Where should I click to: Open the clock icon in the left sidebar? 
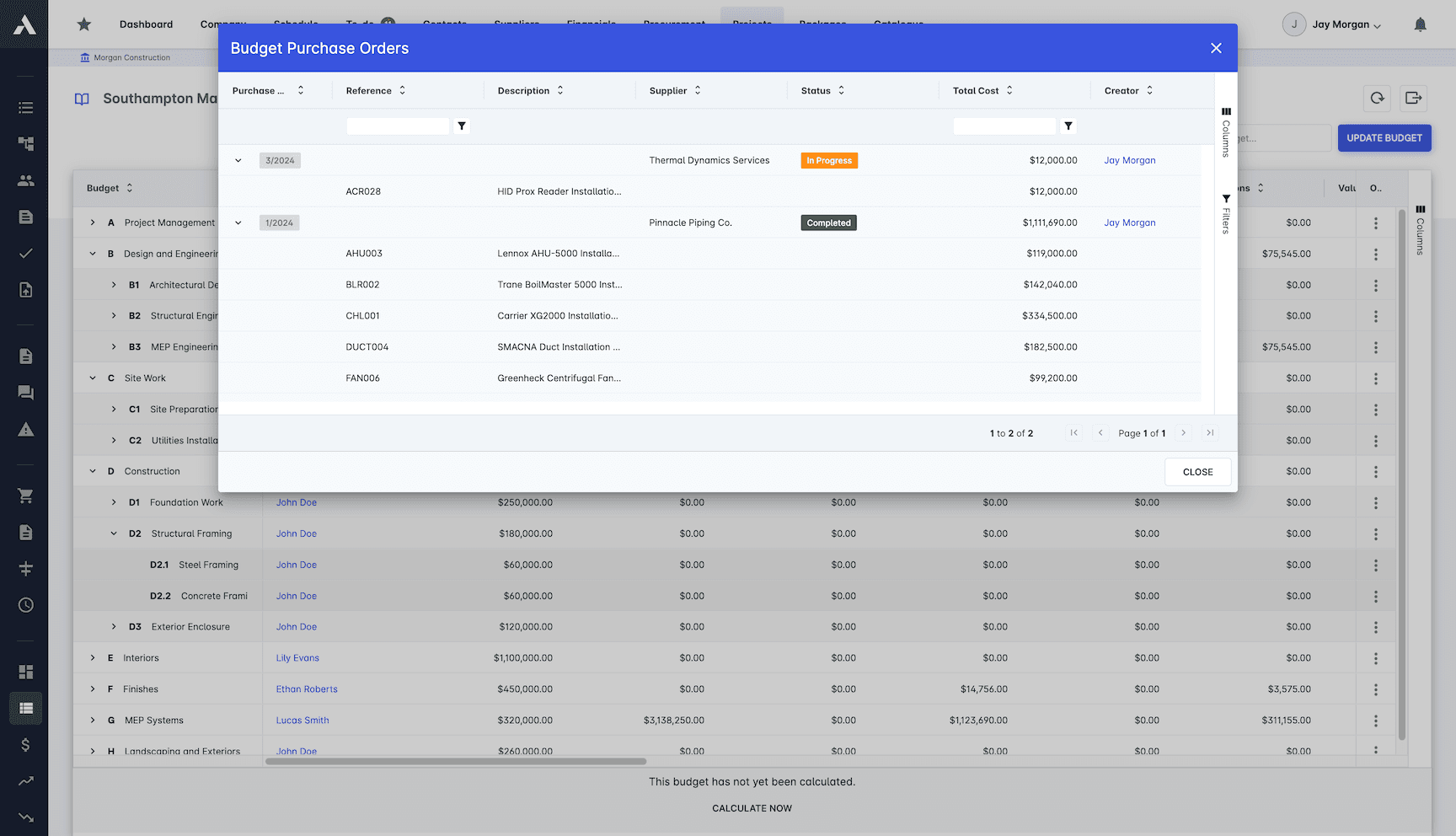point(25,605)
